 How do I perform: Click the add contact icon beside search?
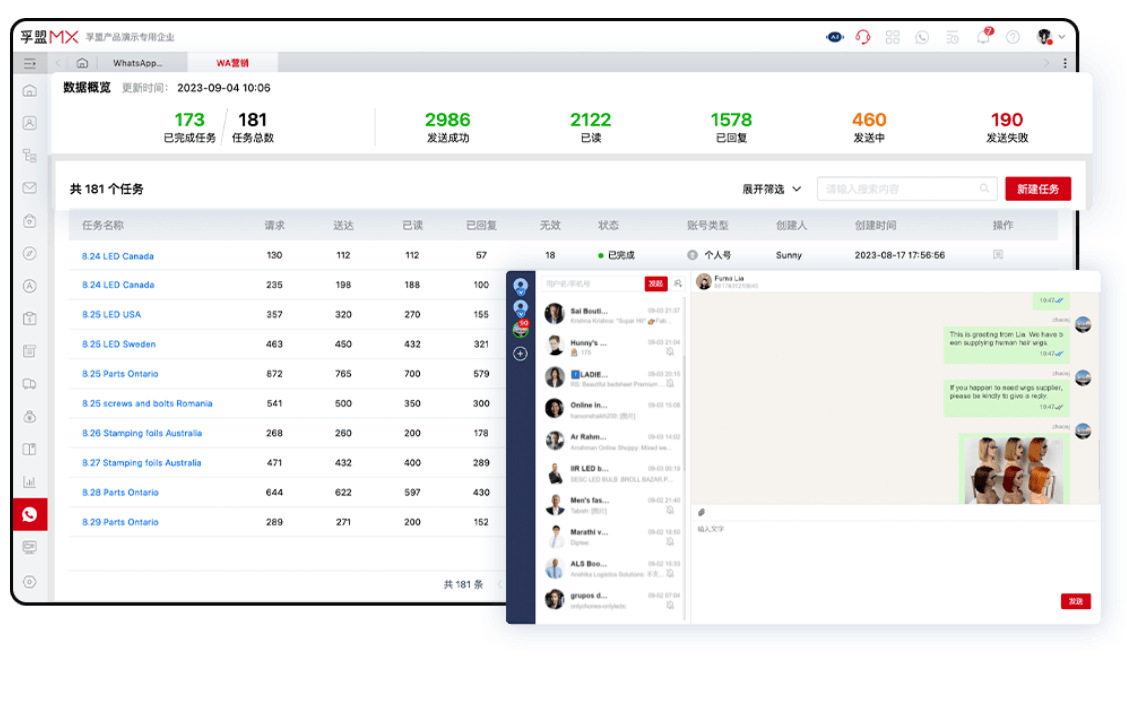(x=678, y=284)
